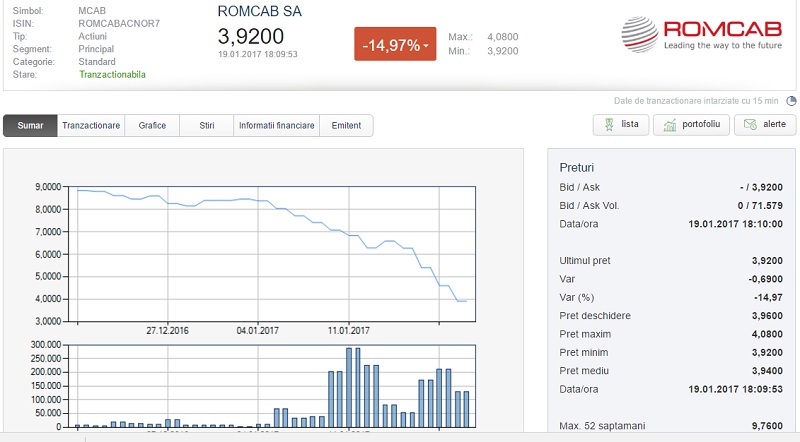Click the portofoliu button label
The width and height of the screenshot is (800, 442).
pos(701,124)
